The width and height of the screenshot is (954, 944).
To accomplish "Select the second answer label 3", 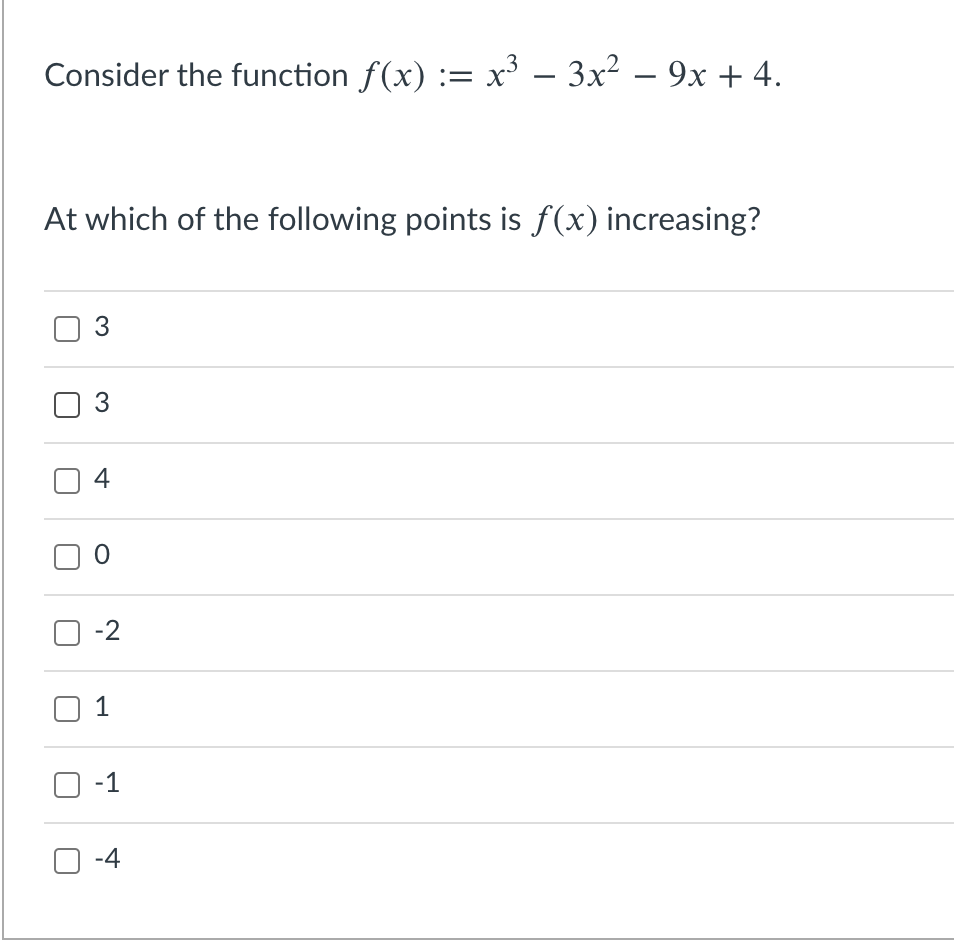I will point(100,404).
